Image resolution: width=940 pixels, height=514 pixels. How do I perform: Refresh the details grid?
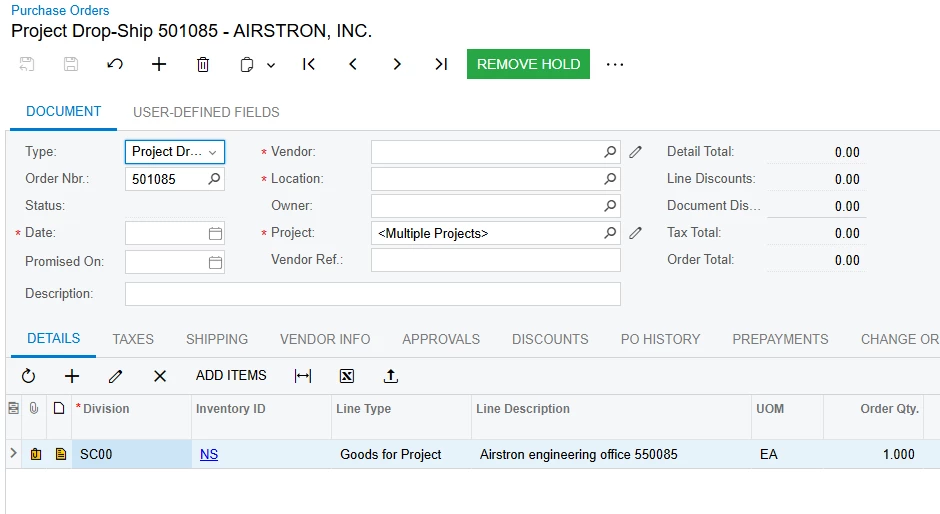pos(28,376)
